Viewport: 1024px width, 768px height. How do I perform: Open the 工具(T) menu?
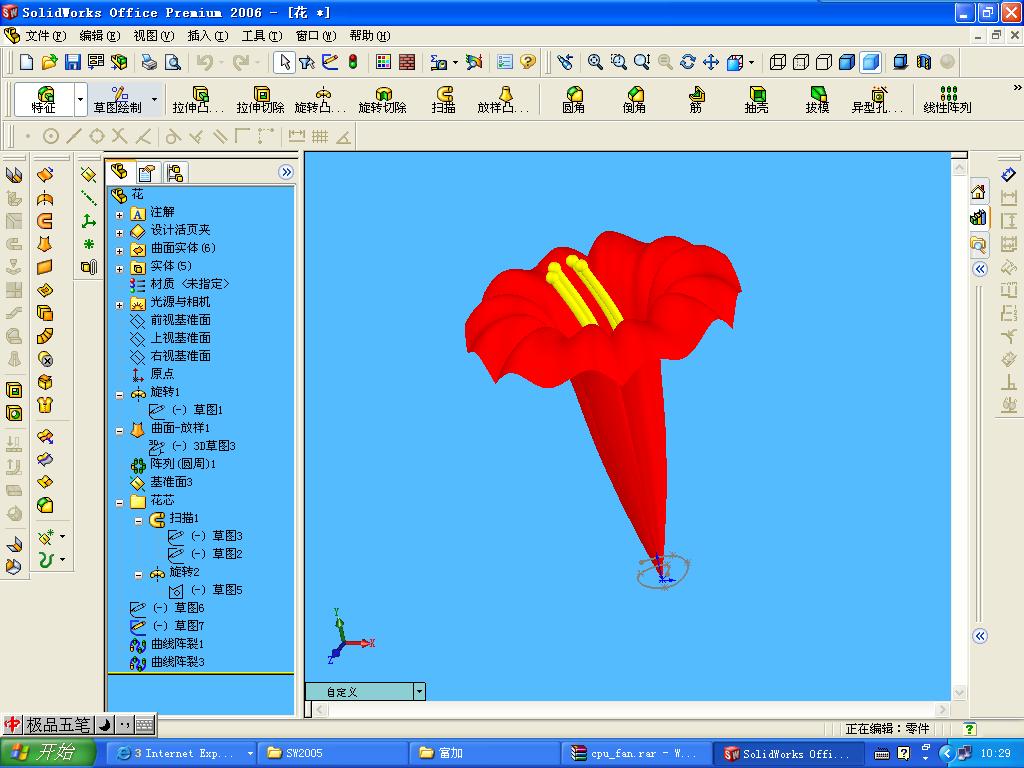(262, 36)
